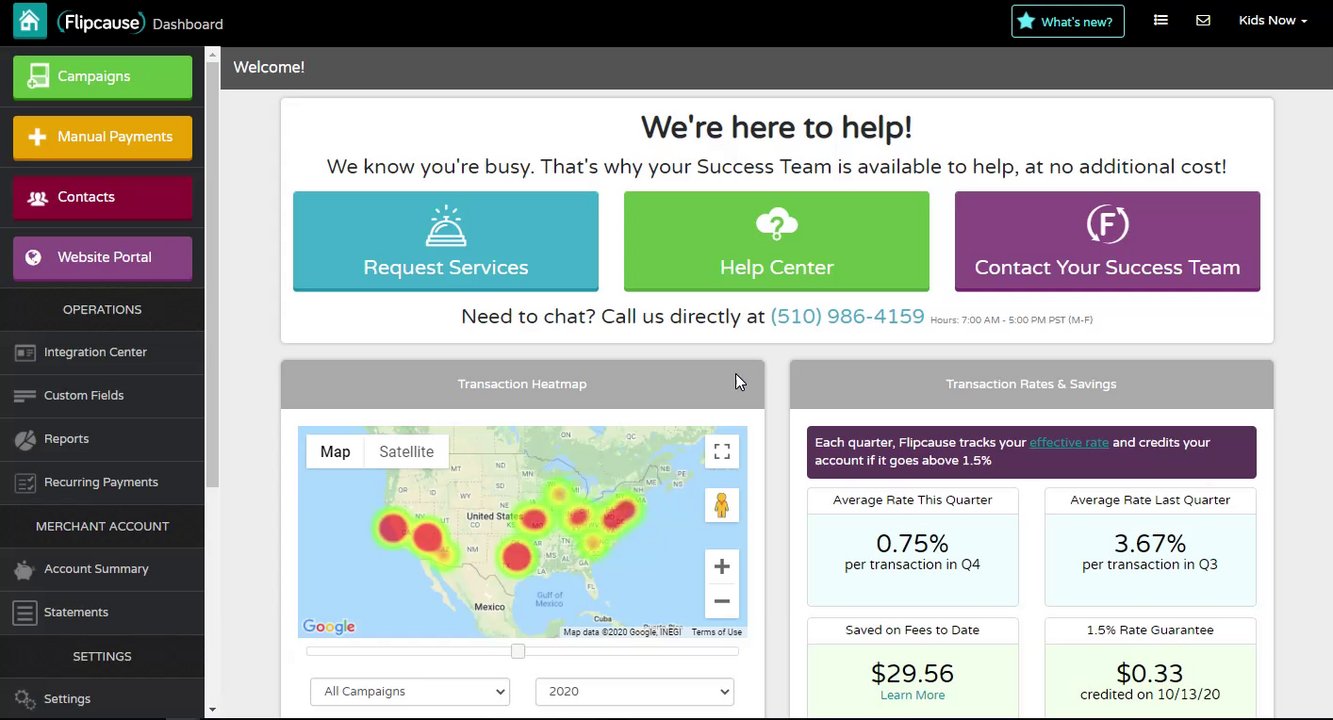Viewport: 1333px width, 720px height.
Task: Click the circled F Success Team icon
Action: (1107, 224)
